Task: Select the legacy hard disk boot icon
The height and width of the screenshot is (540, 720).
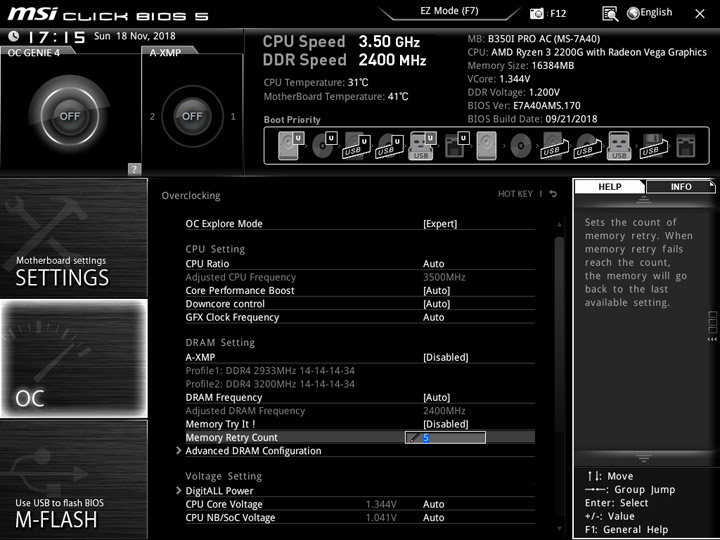Action: point(486,146)
